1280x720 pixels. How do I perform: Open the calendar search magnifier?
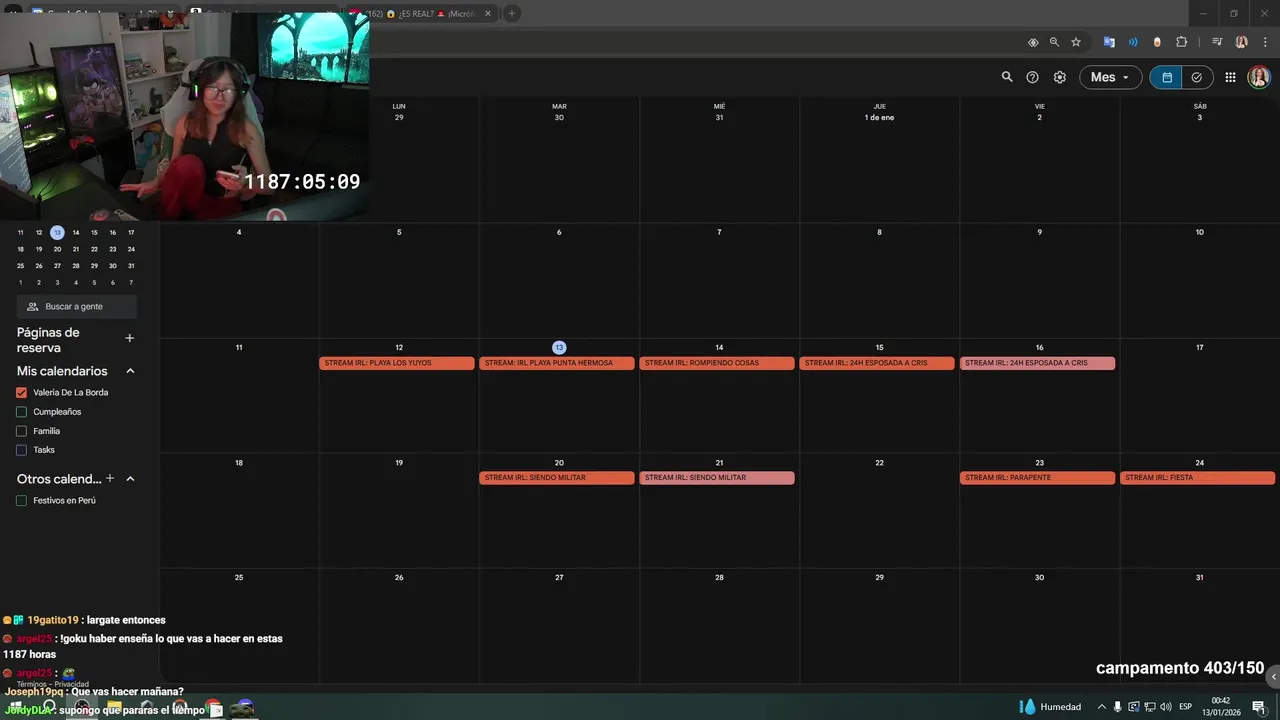(1007, 77)
